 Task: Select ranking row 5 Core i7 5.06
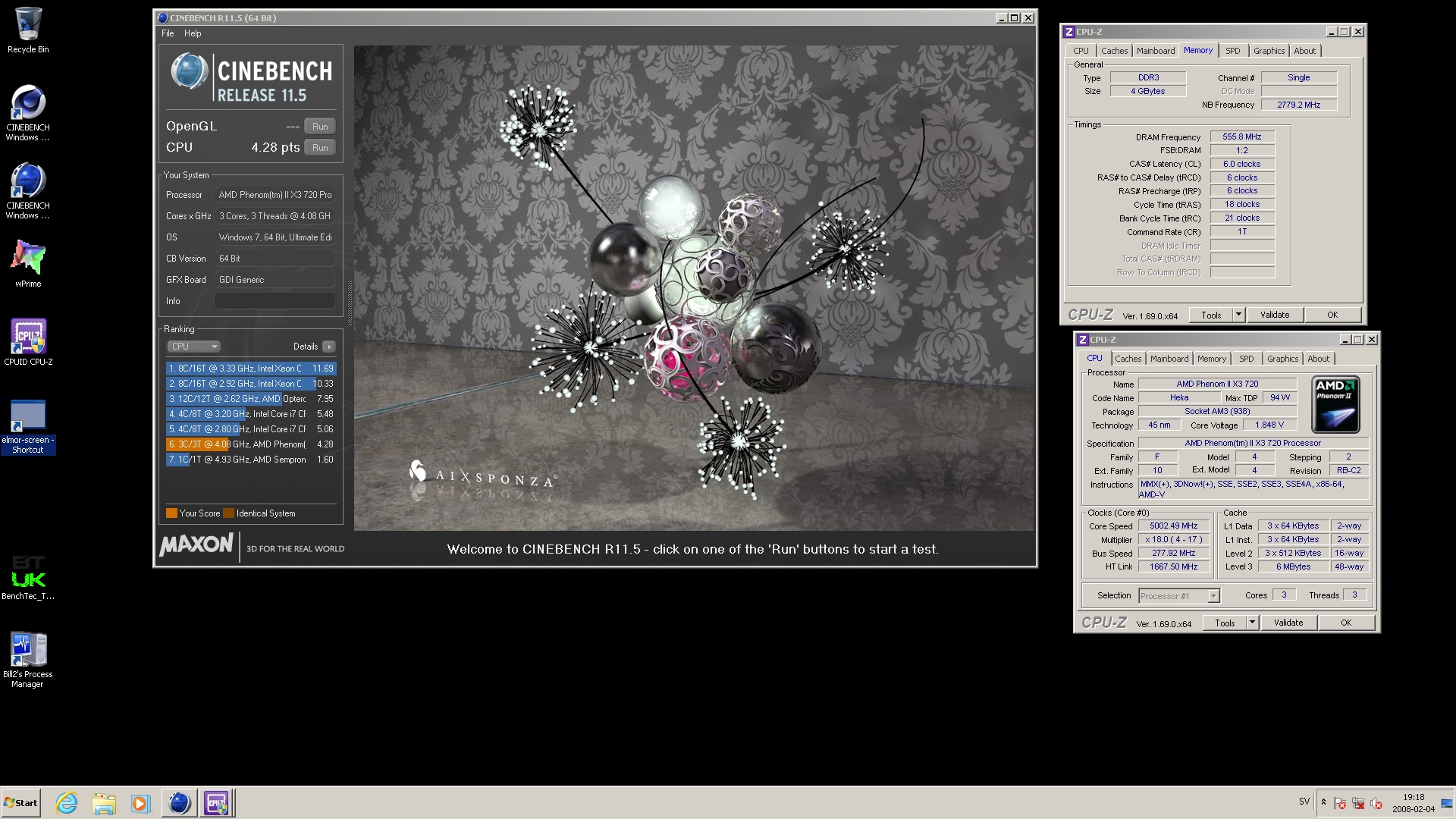point(251,429)
